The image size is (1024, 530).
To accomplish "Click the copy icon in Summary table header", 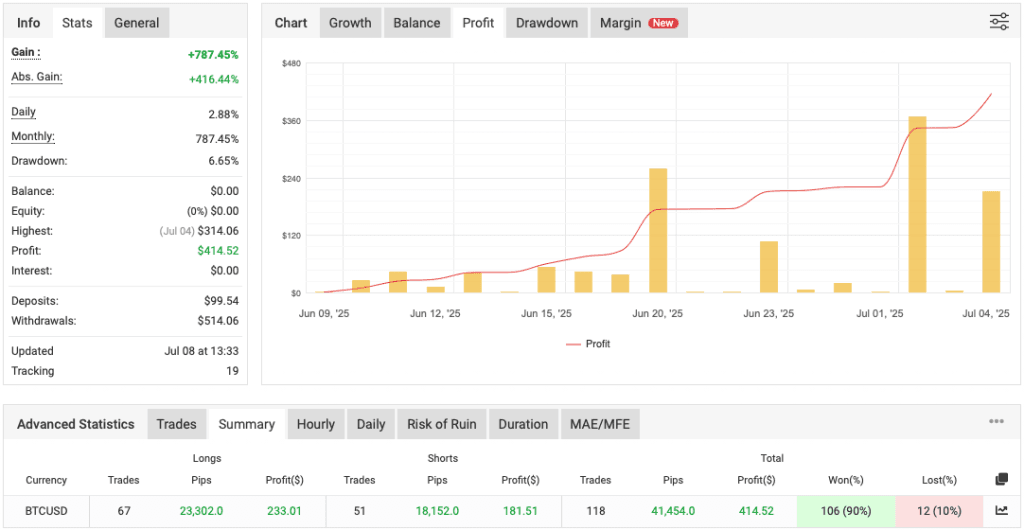I will (1002, 480).
